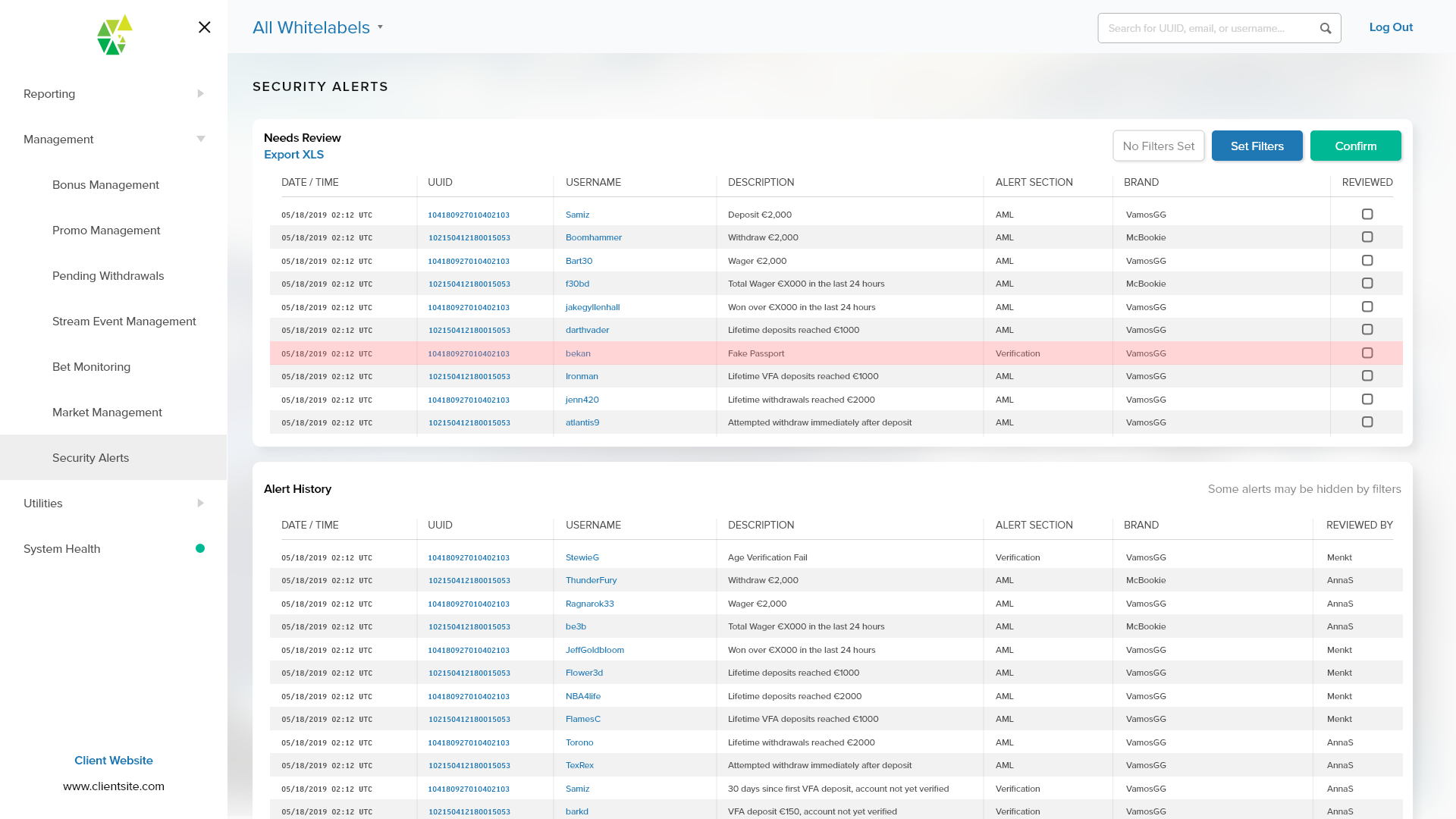Viewport: 1456px width, 819px height.
Task: Click Export XLS link
Action: pos(293,155)
